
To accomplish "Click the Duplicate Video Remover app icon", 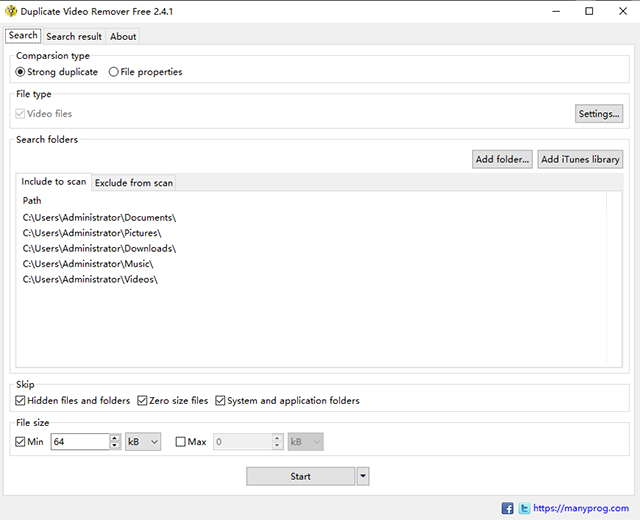I will 11,11.
